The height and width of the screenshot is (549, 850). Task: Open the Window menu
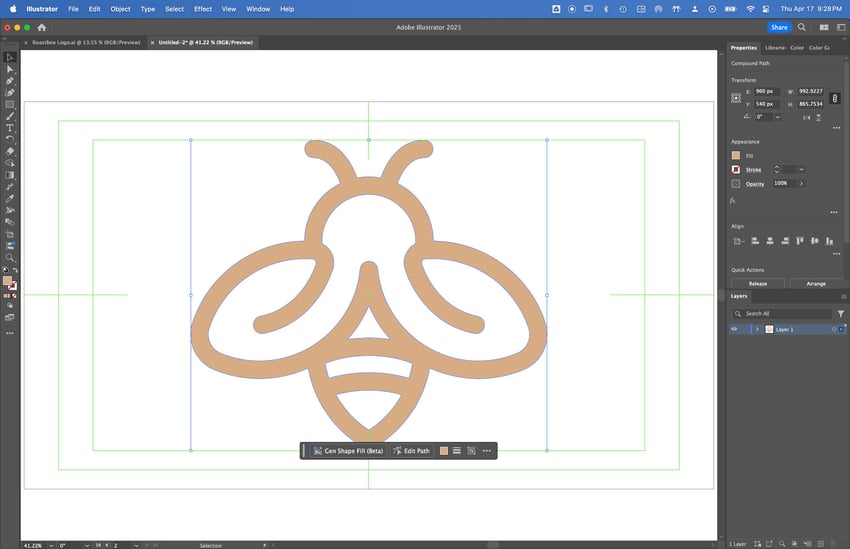pos(258,9)
